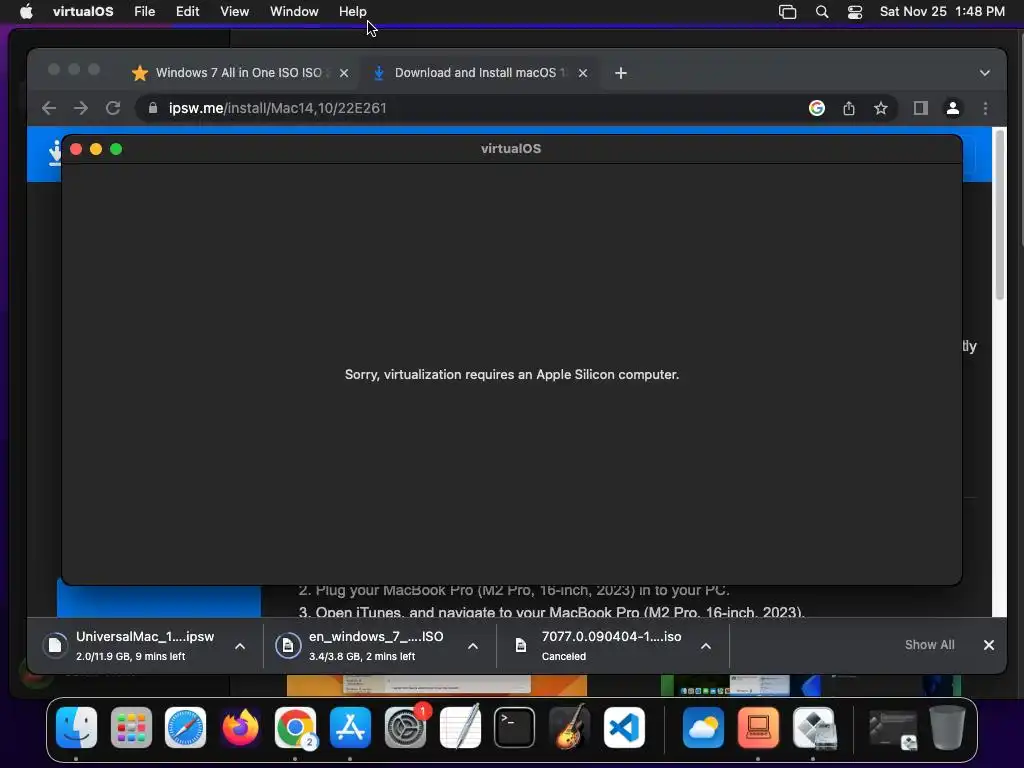
Task: Click the share icon in Chrome address bar
Action: 849,108
